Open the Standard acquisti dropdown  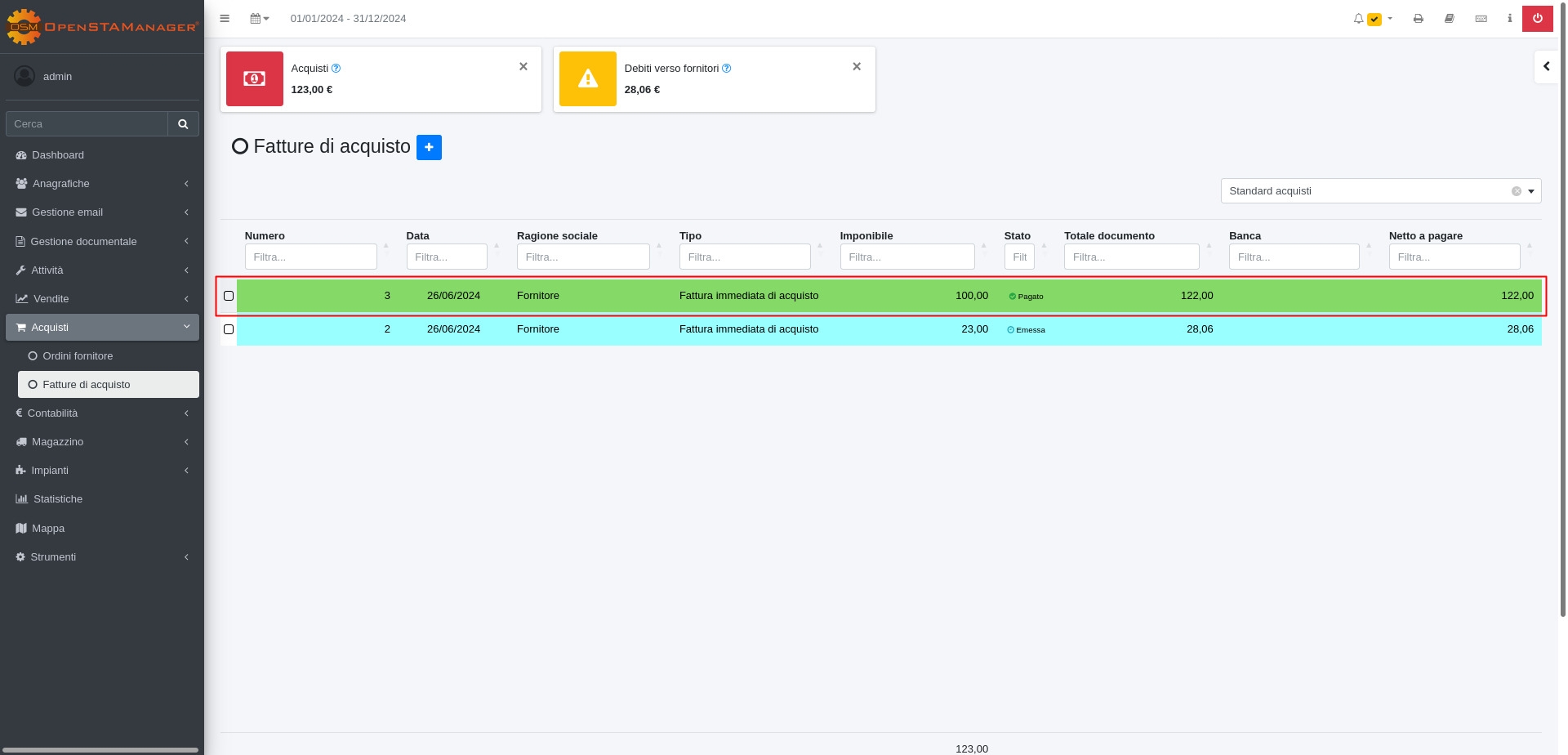coord(1530,191)
